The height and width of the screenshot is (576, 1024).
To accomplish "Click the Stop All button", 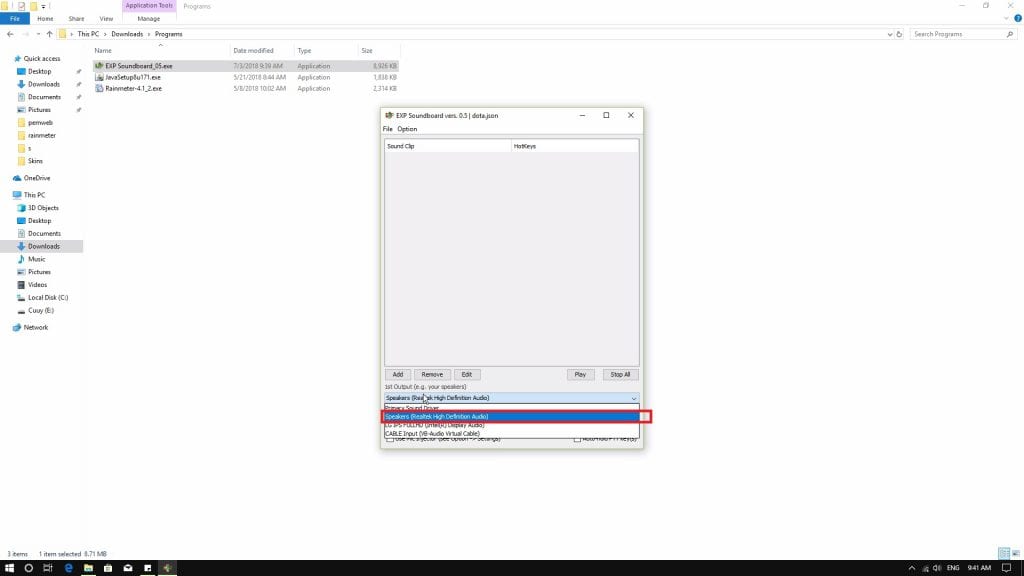I will point(620,375).
